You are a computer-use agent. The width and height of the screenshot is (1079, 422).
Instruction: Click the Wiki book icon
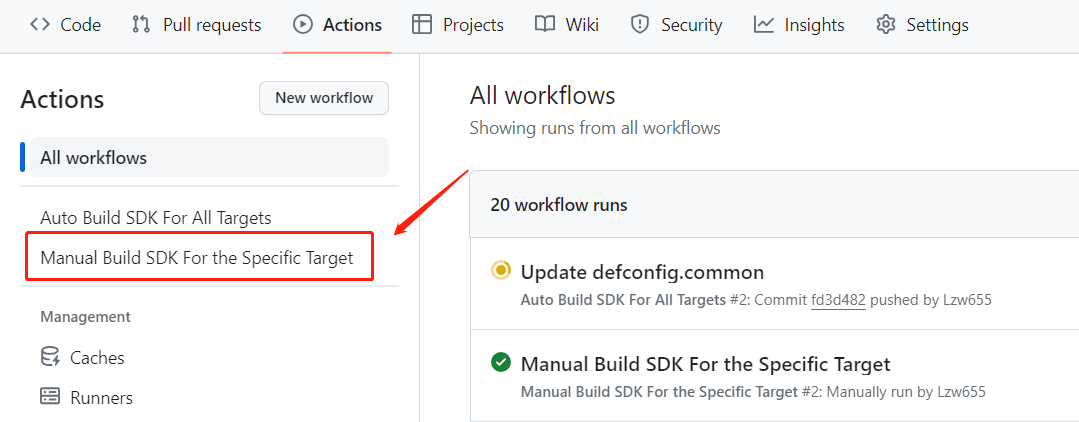[x=544, y=25]
